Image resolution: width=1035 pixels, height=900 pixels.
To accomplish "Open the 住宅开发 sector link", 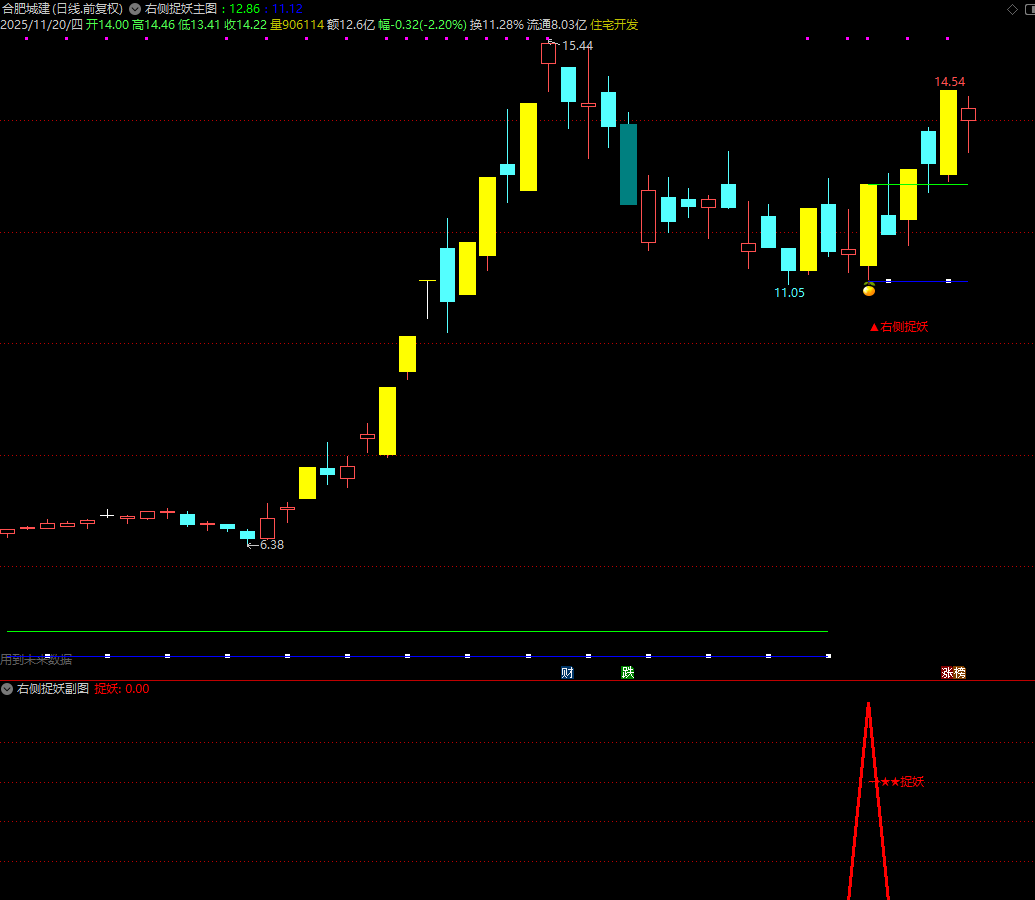I will pyautogui.click(x=614, y=25).
